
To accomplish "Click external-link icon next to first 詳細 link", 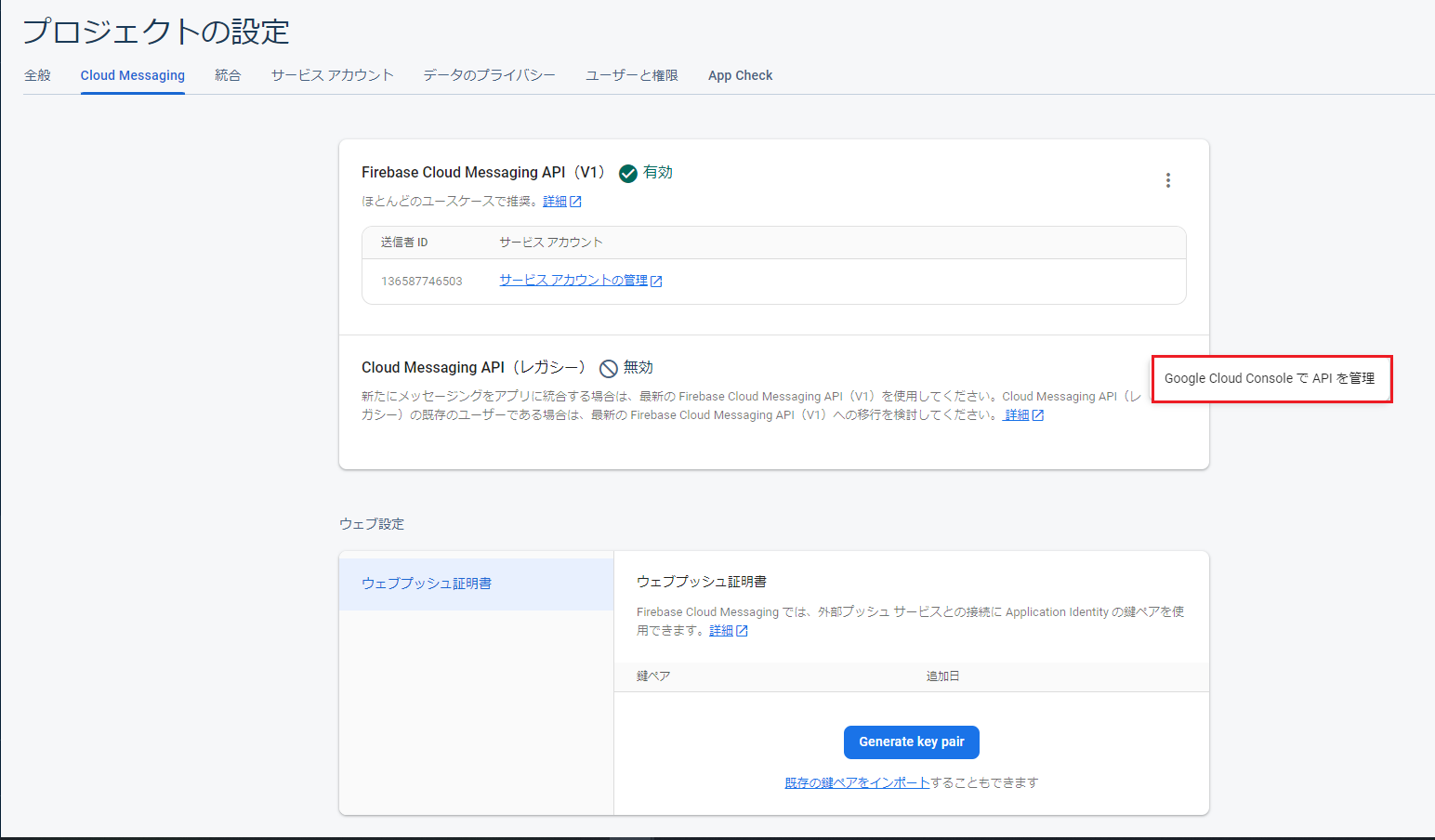I will click(x=575, y=202).
